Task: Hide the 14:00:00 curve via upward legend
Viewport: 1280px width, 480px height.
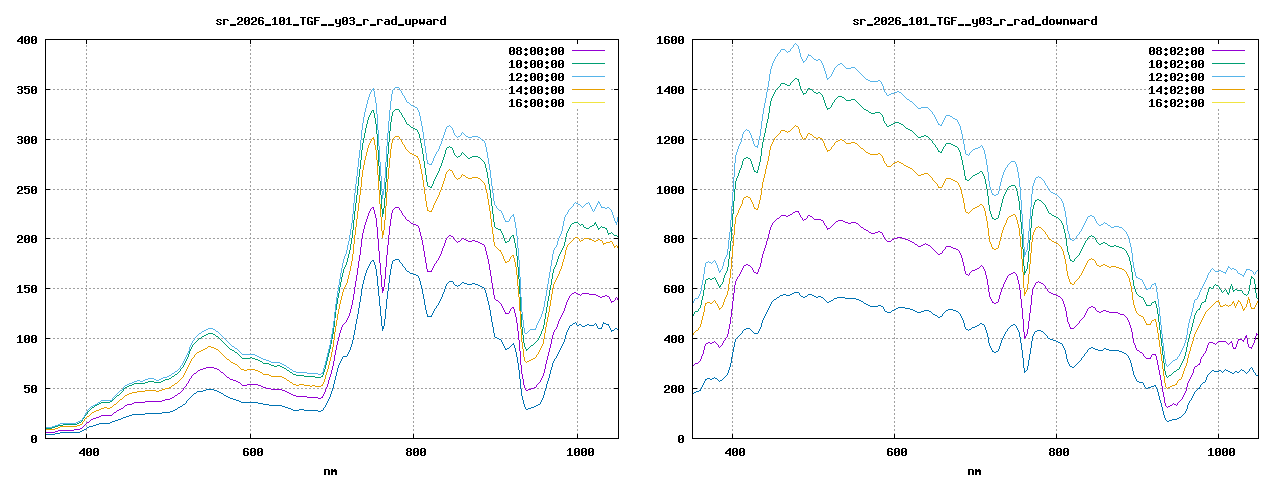Action: 536,90
